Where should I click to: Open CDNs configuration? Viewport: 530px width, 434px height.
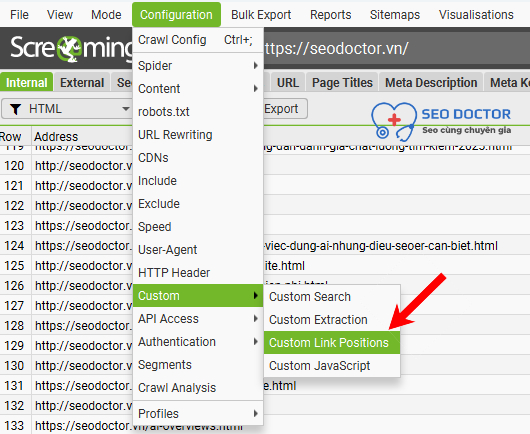198,158
